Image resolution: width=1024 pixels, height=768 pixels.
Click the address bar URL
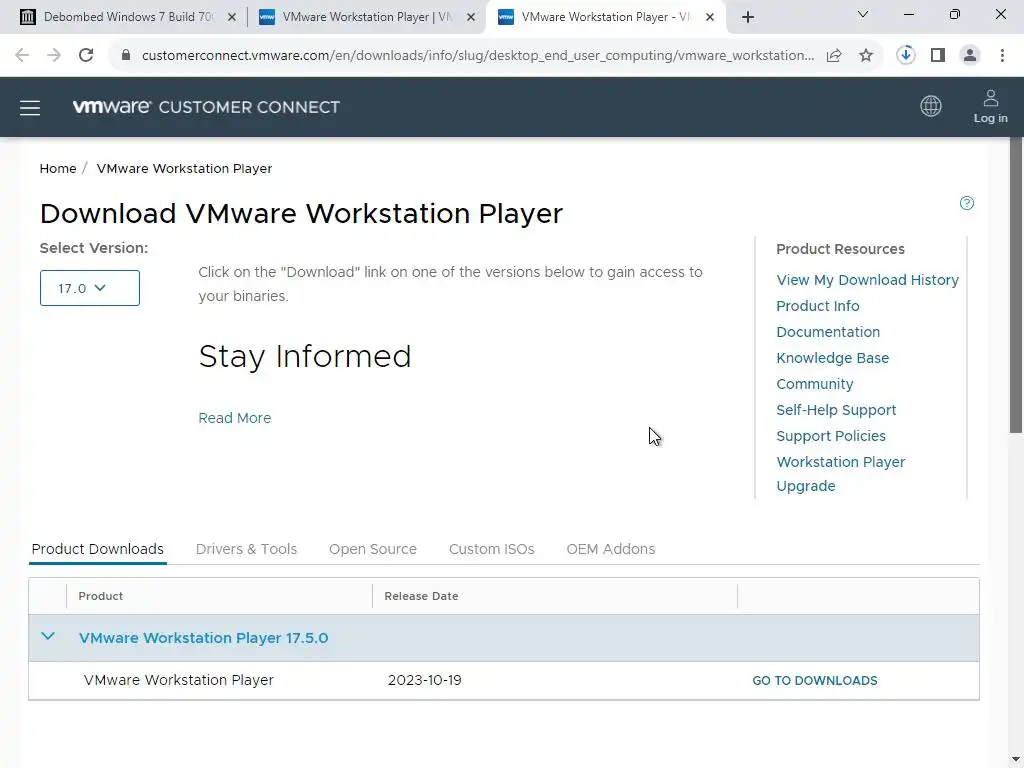(477, 56)
